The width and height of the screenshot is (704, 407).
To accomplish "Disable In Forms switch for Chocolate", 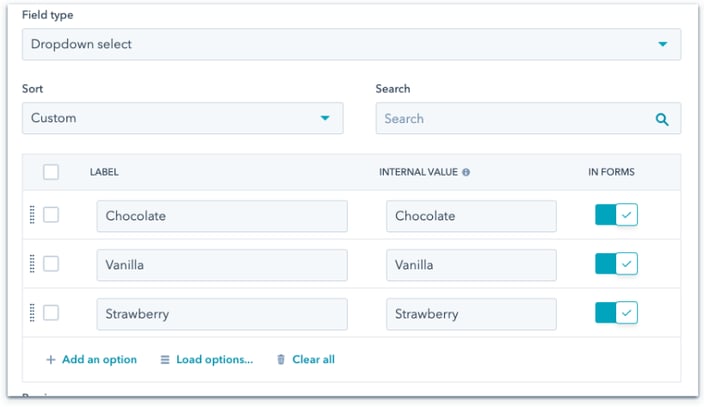I will coord(616,215).
